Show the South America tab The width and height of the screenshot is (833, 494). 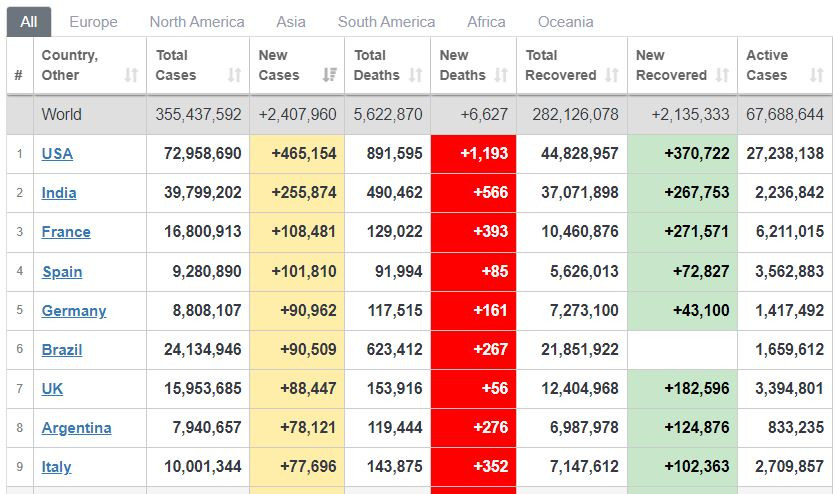coord(386,22)
